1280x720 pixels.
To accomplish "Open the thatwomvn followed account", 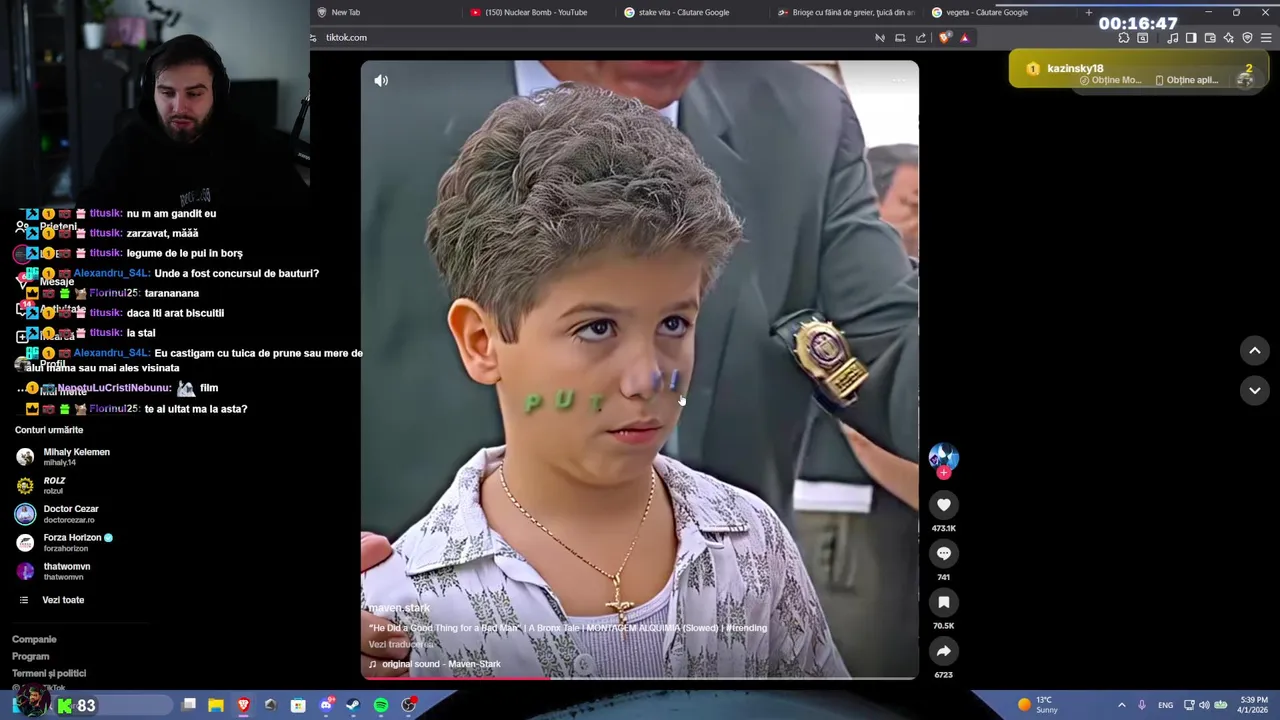I will (66, 571).
